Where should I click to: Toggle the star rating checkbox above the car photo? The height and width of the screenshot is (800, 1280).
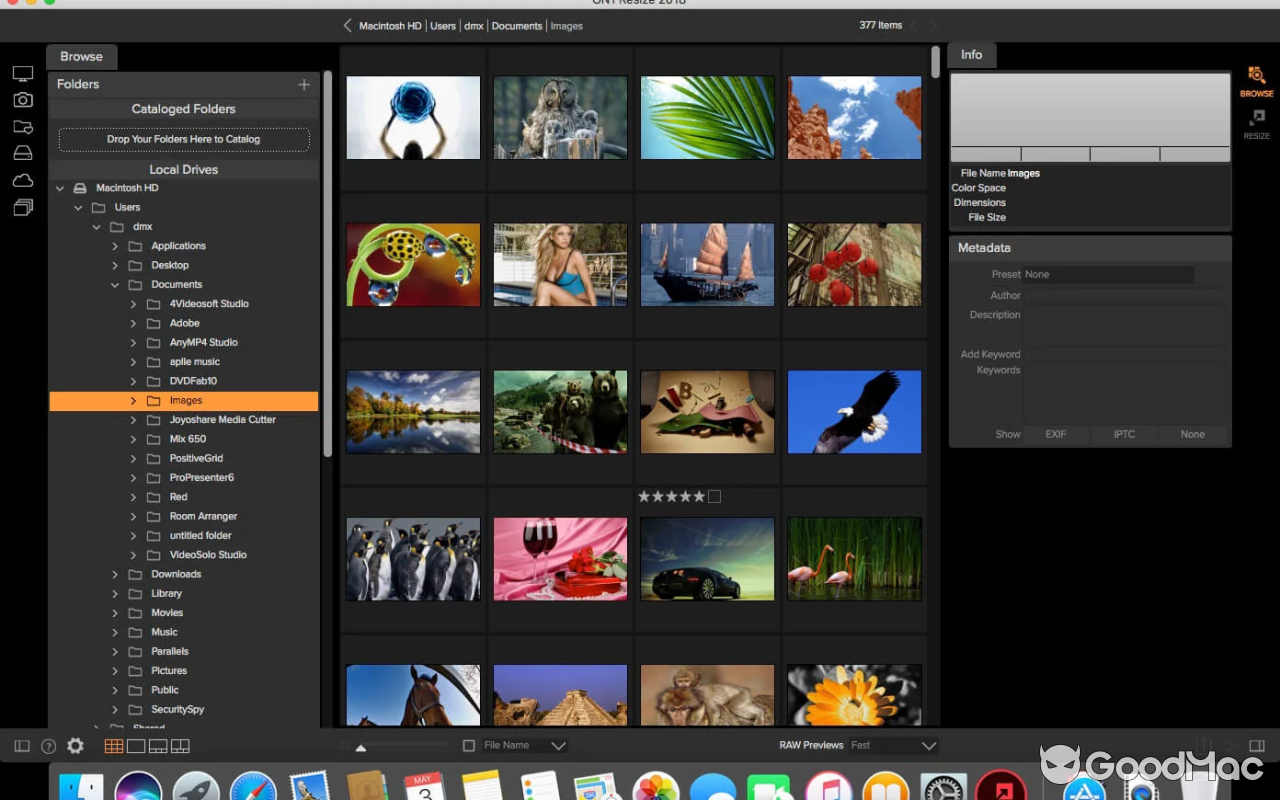coord(715,496)
